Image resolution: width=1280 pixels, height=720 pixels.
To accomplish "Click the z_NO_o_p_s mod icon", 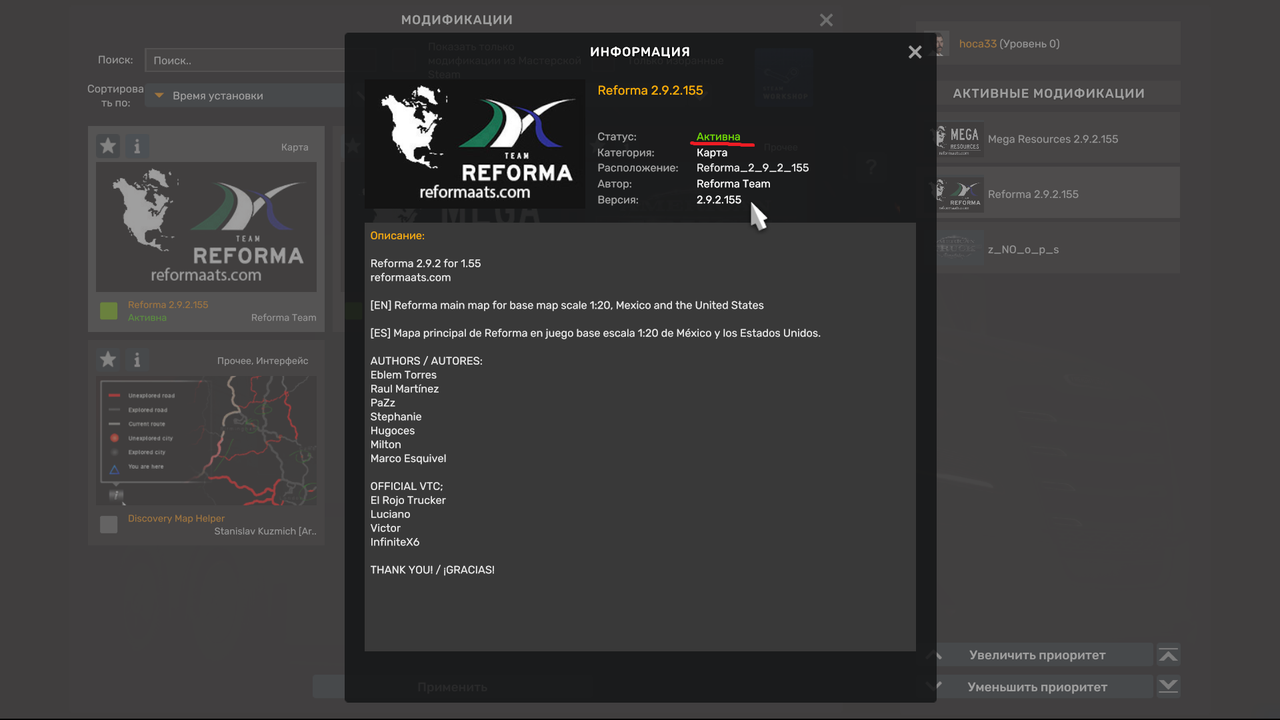I will click(x=958, y=249).
